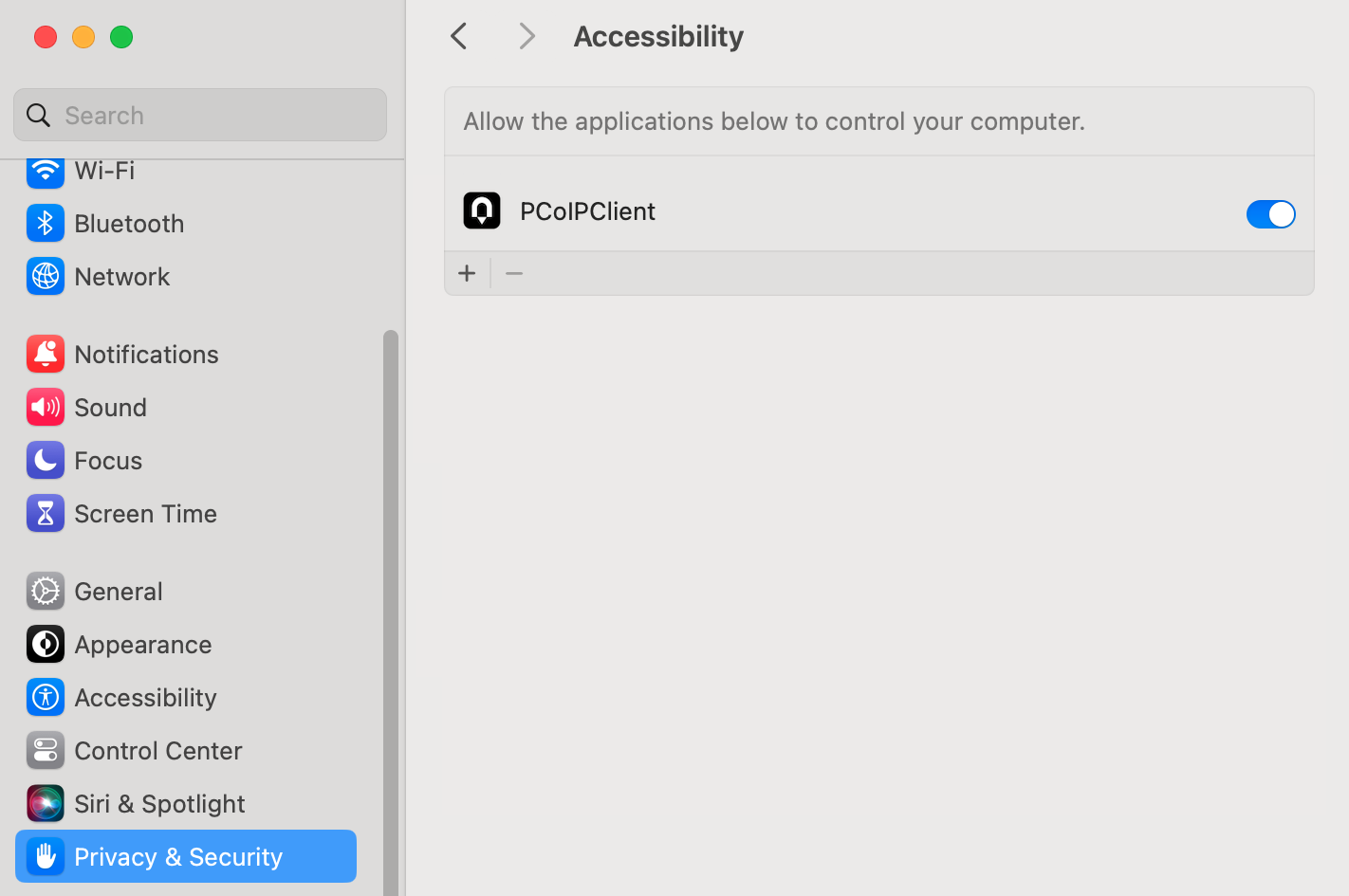Viewport: 1349px width, 896px height.
Task: Click the Control Center icon
Action: pyautogui.click(x=45, y=751)
